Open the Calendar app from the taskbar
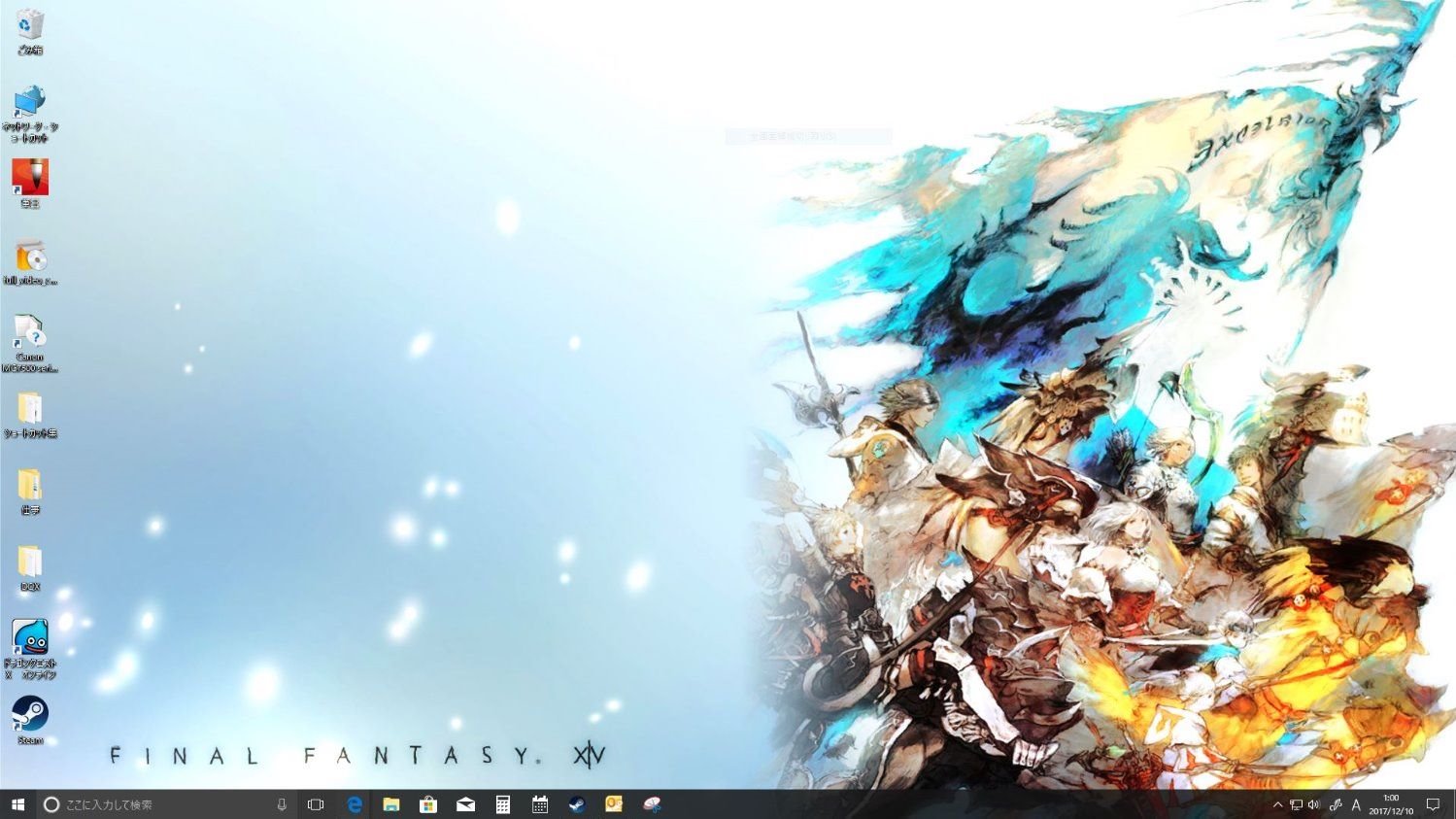1456x819 pixels. 540,804
